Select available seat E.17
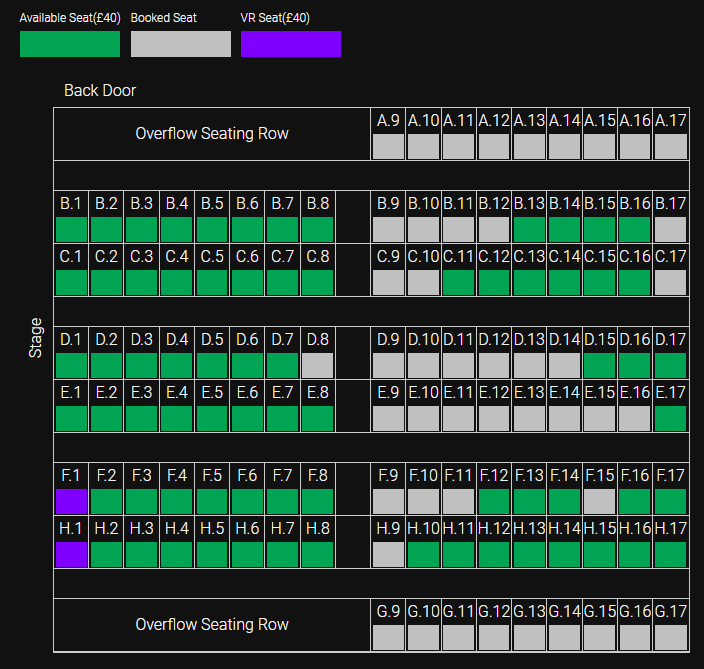The height and width of the screenshot is (669, 704). tap(671, 418)
